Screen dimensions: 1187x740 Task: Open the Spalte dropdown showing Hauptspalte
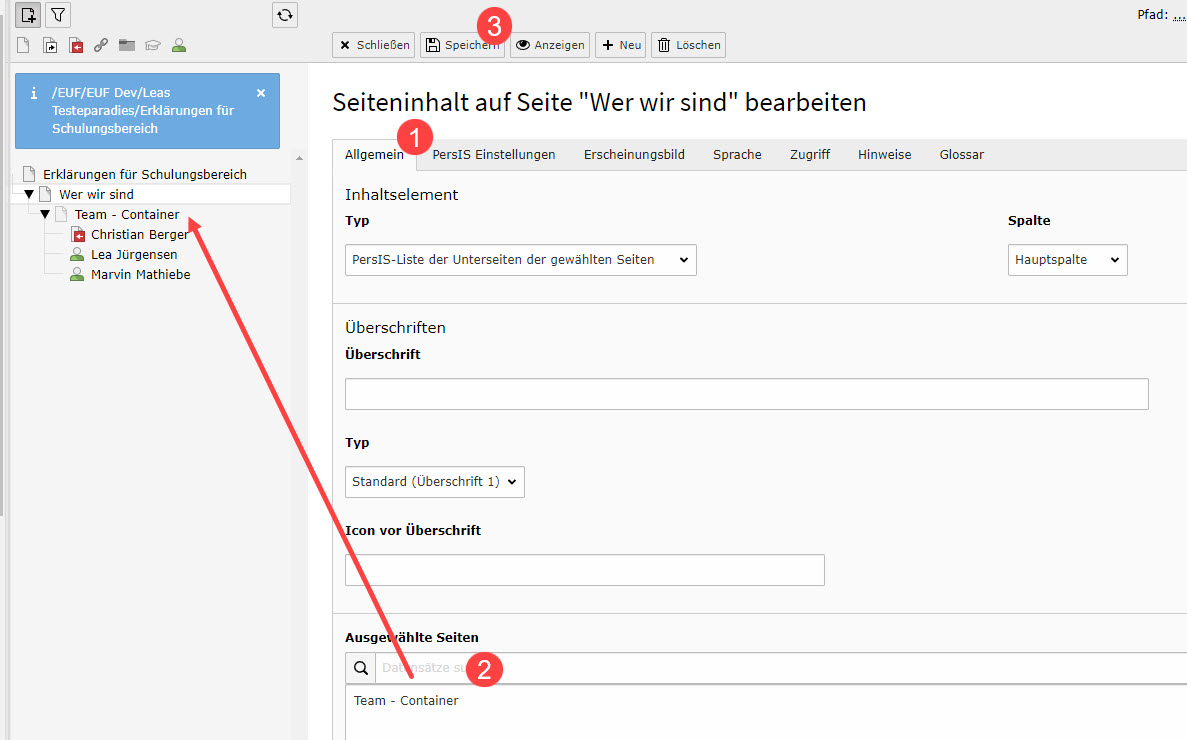[x=1067, y=260]
